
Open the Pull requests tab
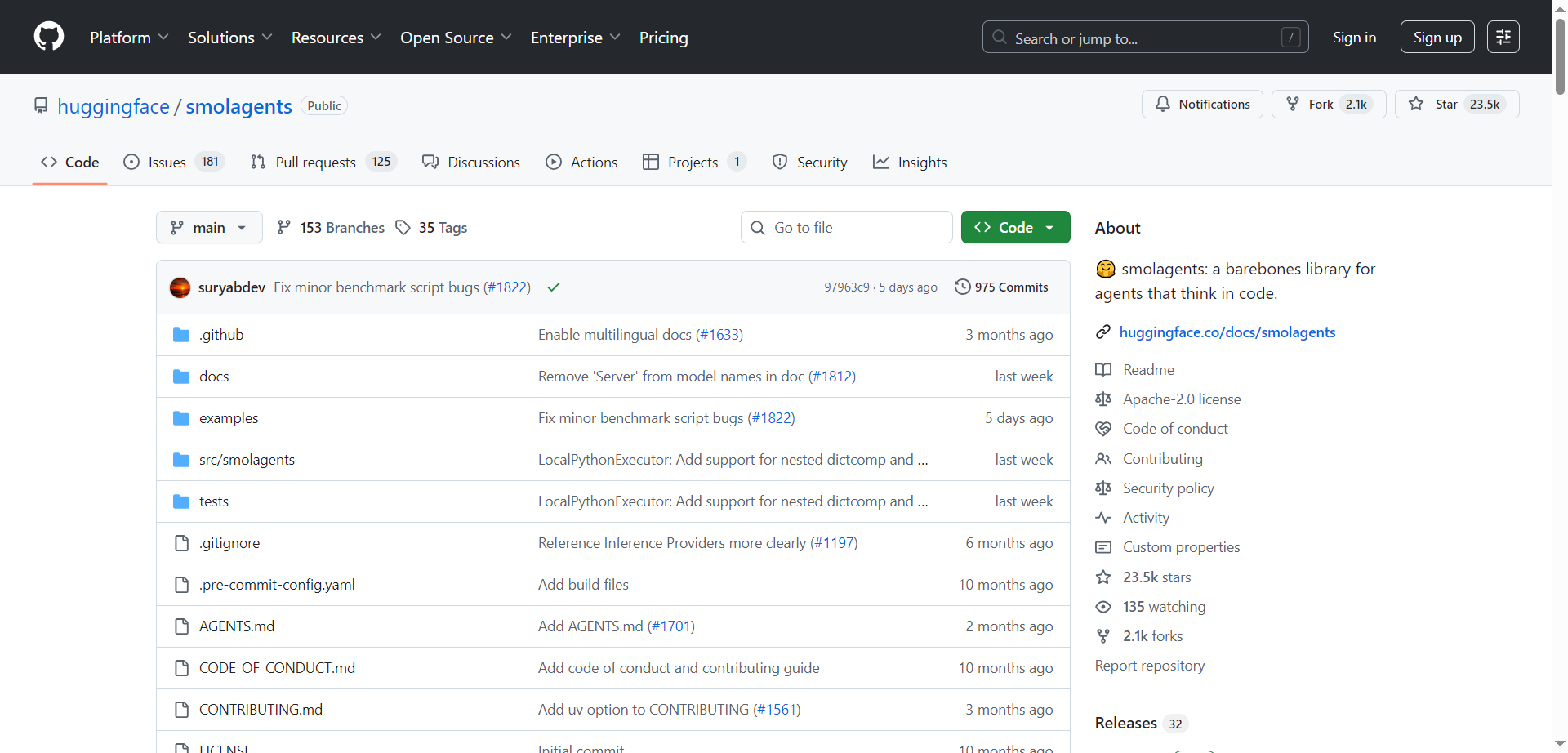(323, 162)
